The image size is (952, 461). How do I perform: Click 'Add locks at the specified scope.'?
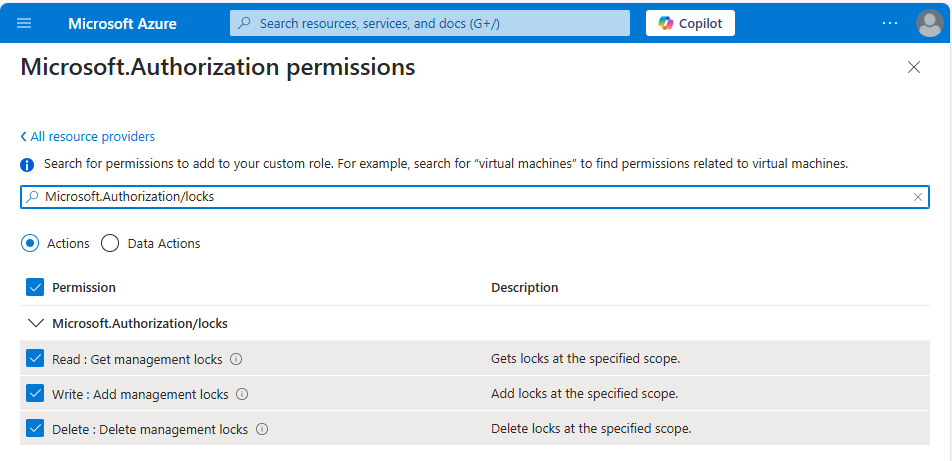(584, 394)
